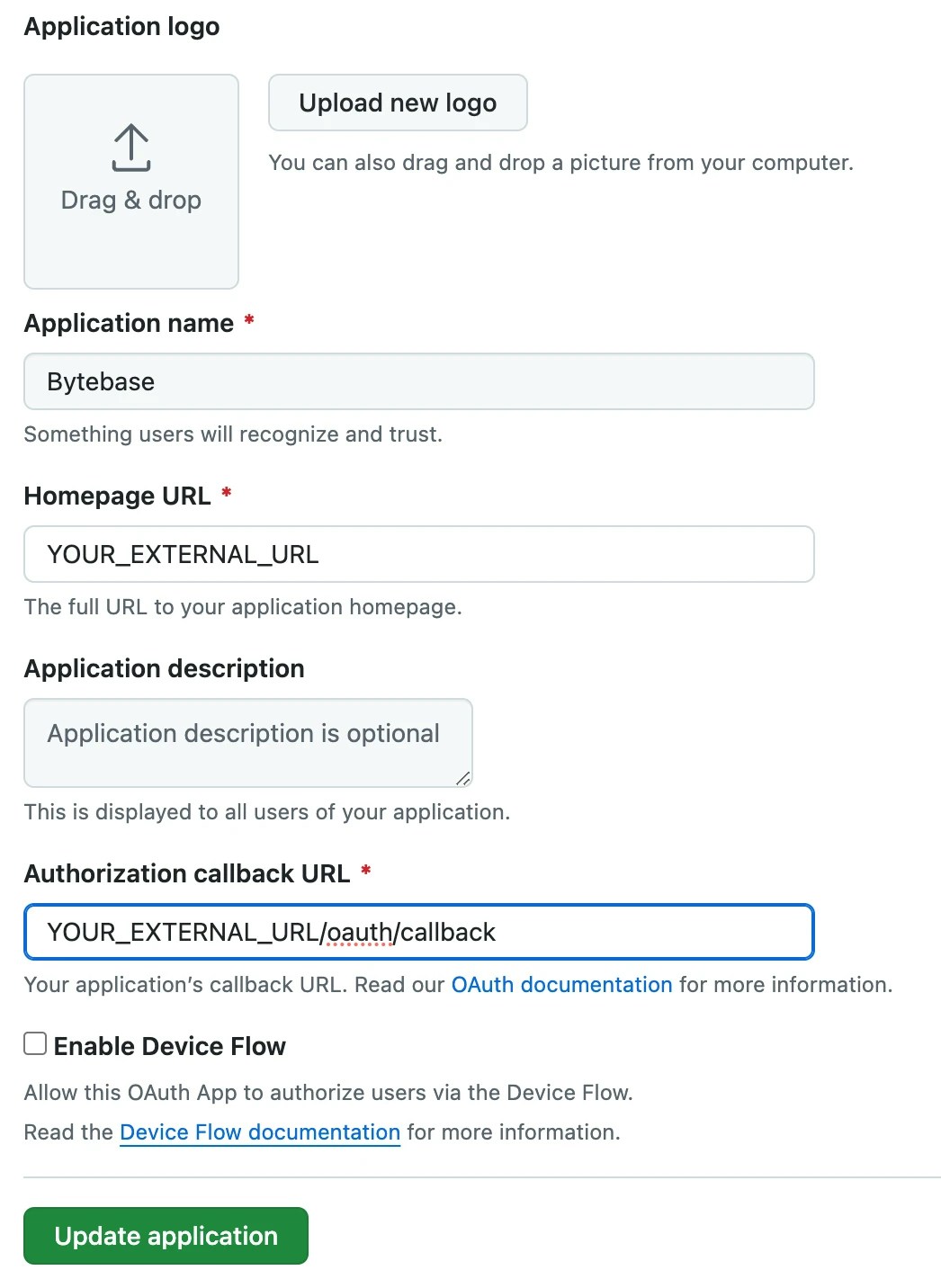Click the asterisk next to Homepage URL
Screen dimensions: 941x1288
pyautogui.click(x=227, y=492)
